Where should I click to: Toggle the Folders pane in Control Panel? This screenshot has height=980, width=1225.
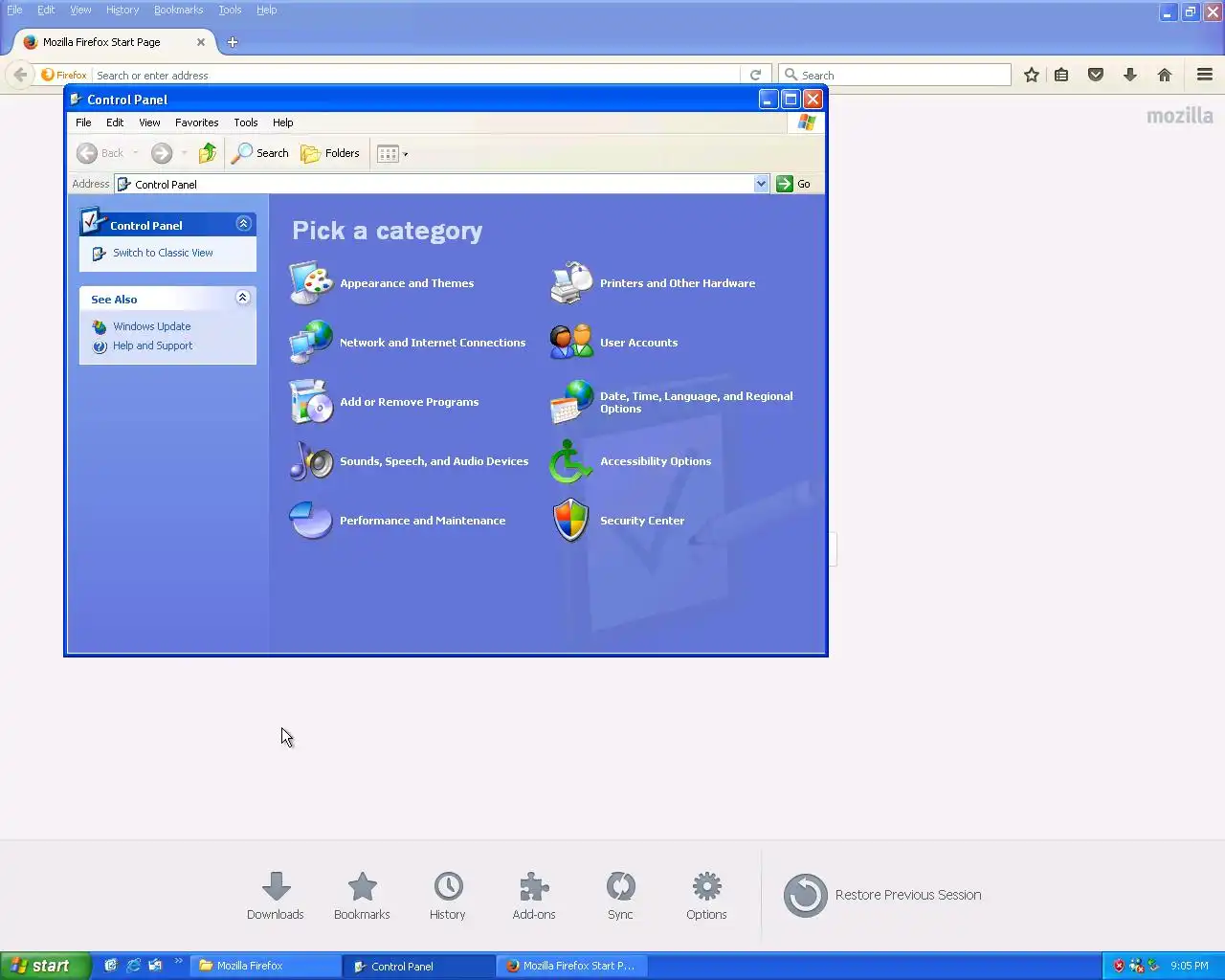(330, 153)
